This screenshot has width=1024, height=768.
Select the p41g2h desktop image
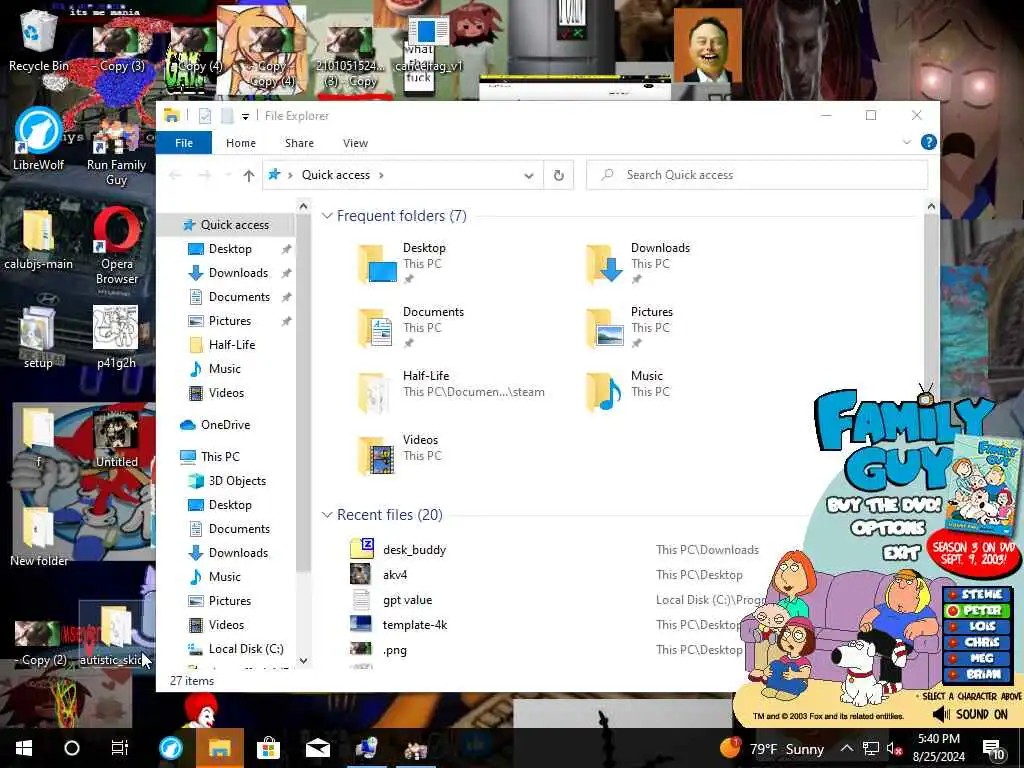[x=116, y=337]
